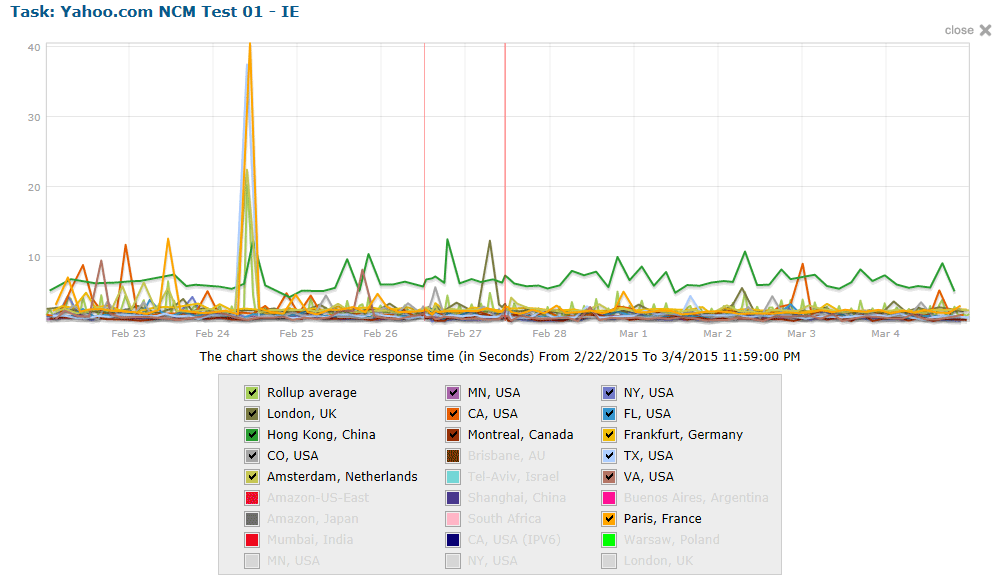Enable the Amazon-US-East series
Viewport: 1000px width, 580px height.
(x=252, y=498)
